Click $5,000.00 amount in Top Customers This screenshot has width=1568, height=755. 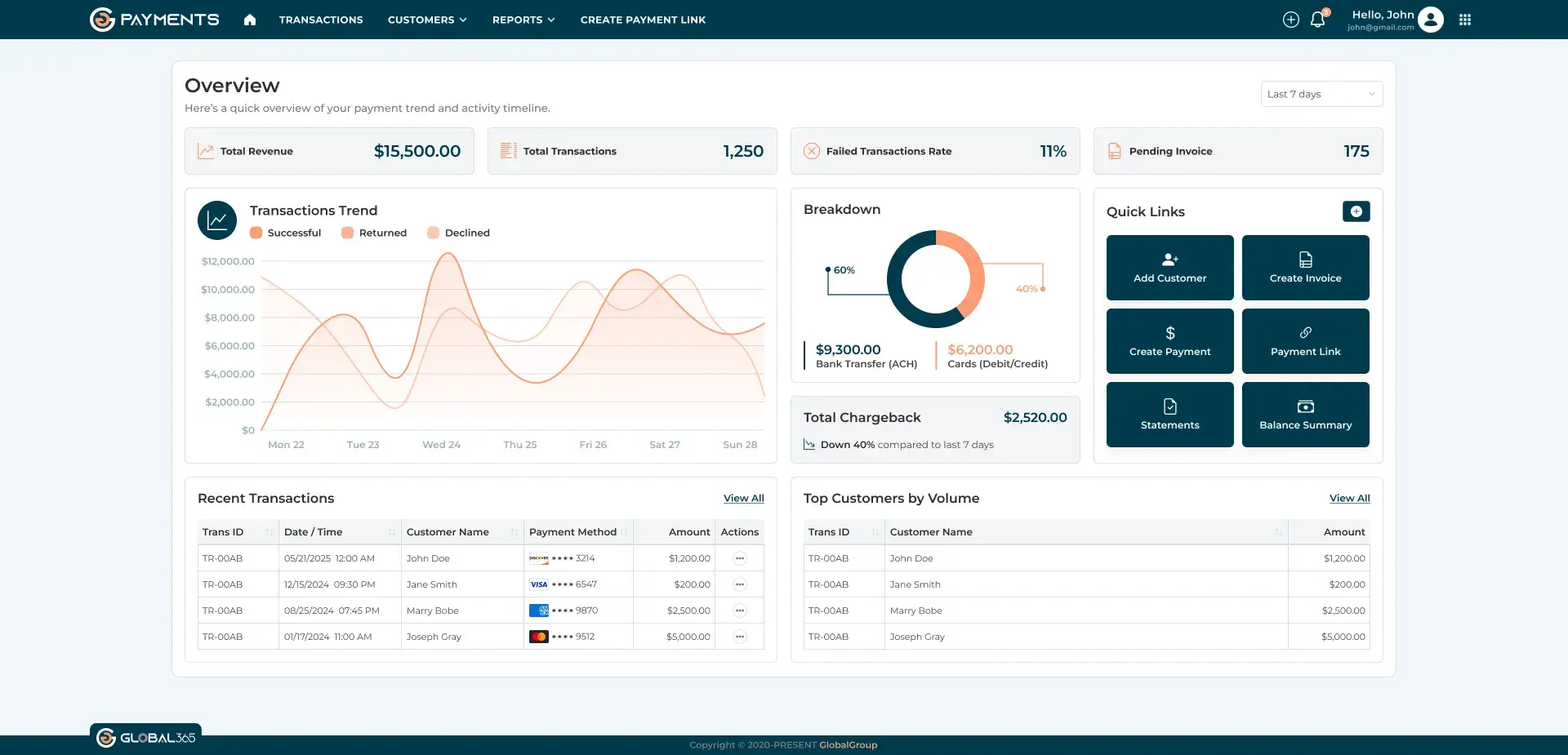point(1343,637)
